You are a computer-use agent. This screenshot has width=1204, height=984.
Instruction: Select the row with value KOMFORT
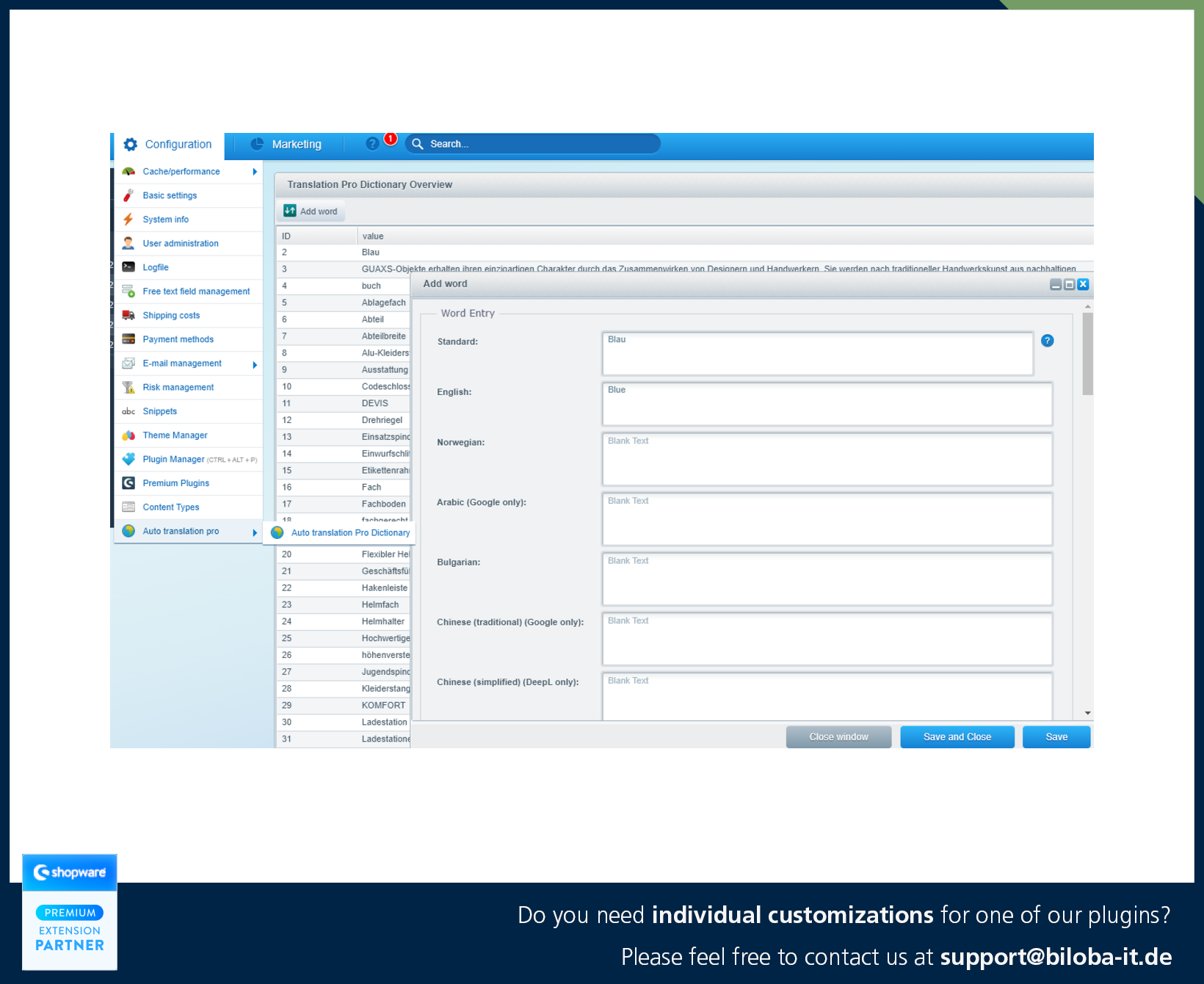coord(343,705)
